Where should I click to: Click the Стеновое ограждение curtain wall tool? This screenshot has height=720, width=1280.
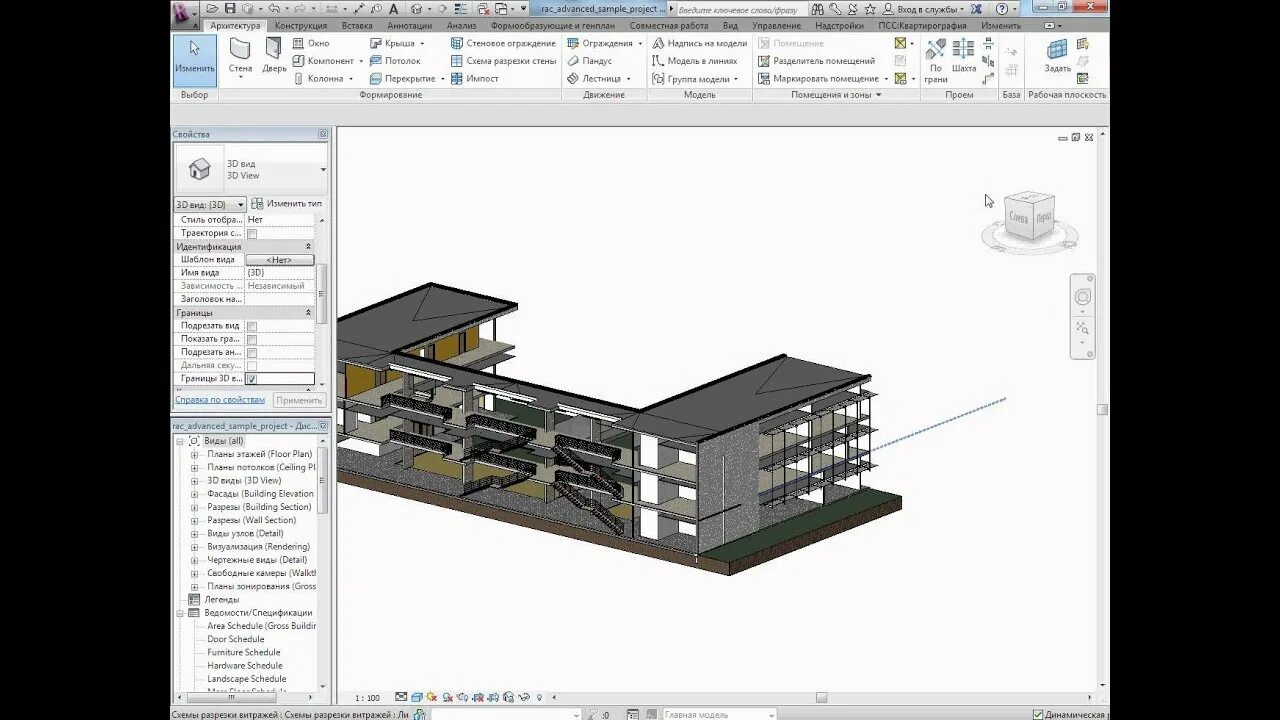[x=503, y=43]
